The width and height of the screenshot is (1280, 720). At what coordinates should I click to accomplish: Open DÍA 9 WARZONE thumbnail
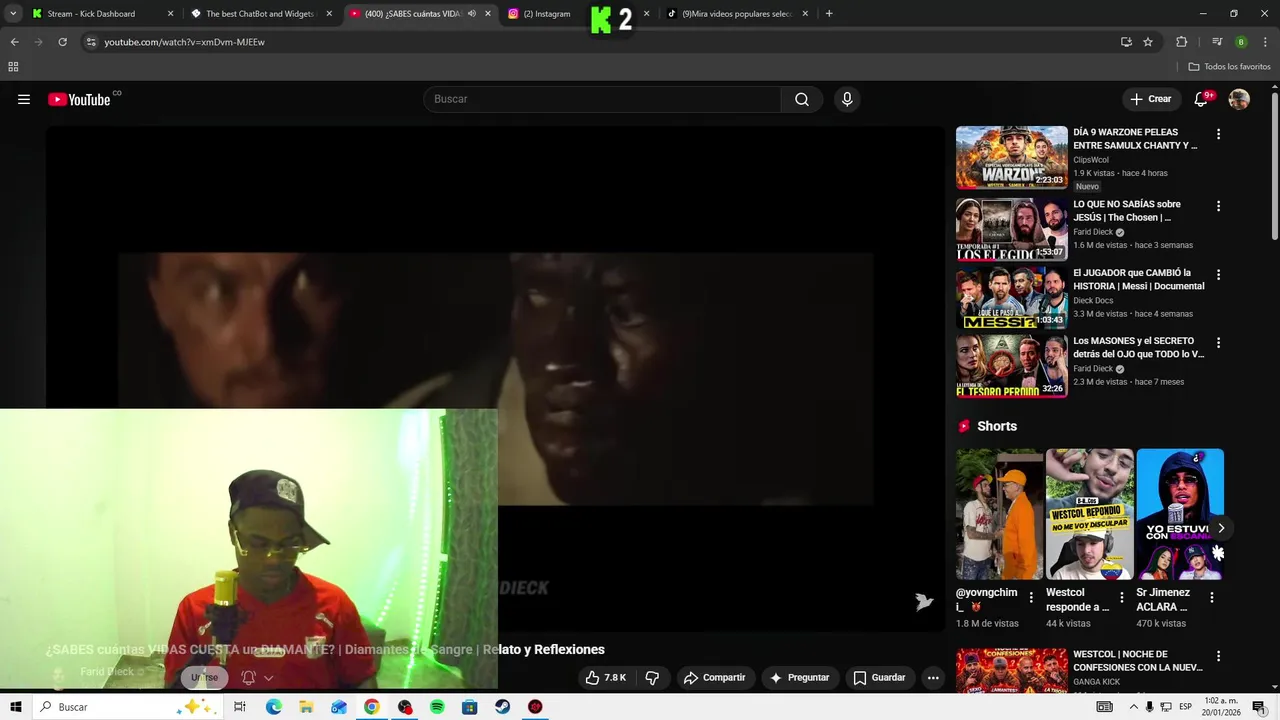point(1012,157)
